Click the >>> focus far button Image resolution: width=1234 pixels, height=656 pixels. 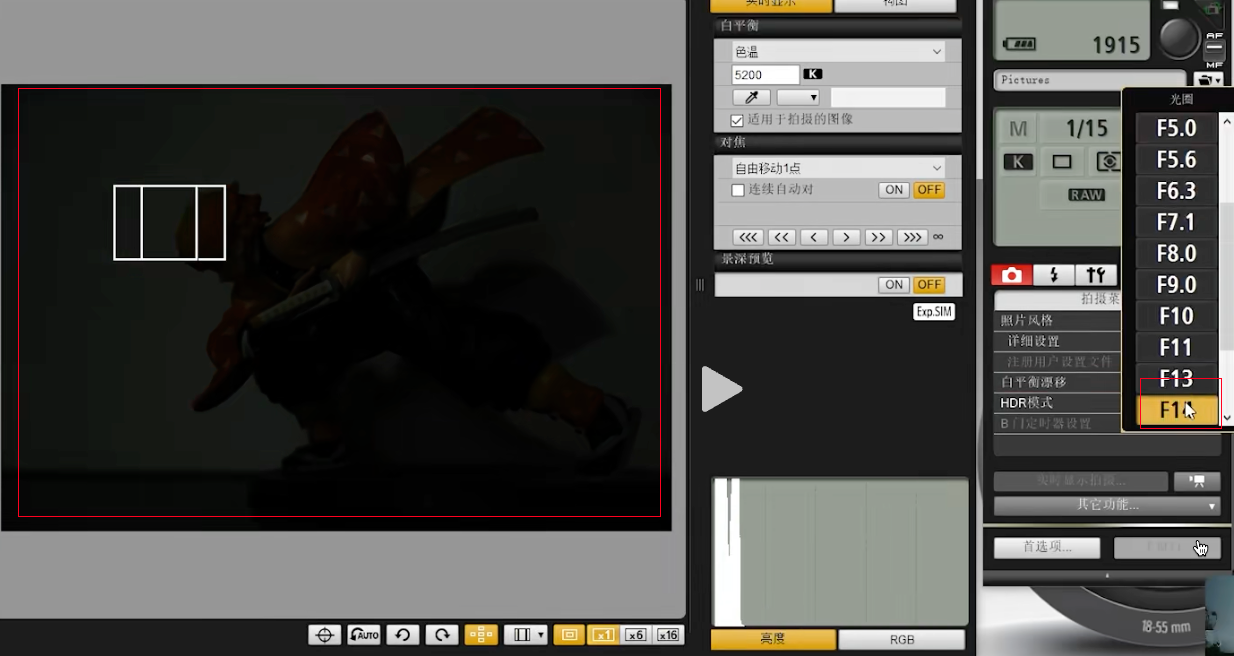pos(911,237)
